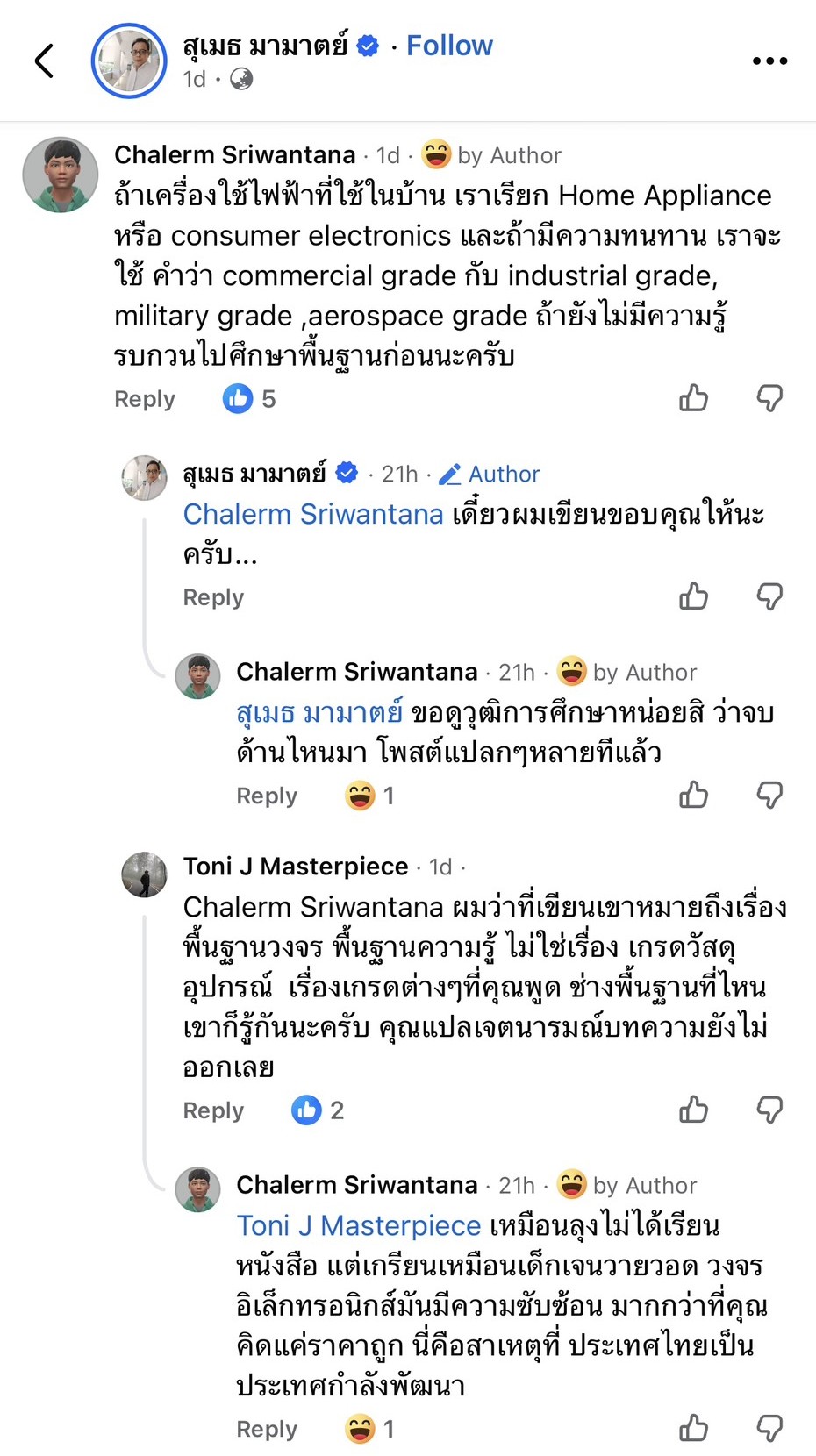Thumbs down the author's thank-you reply
The height and width of the screenshot is (1456, 816).
(769, 596)
